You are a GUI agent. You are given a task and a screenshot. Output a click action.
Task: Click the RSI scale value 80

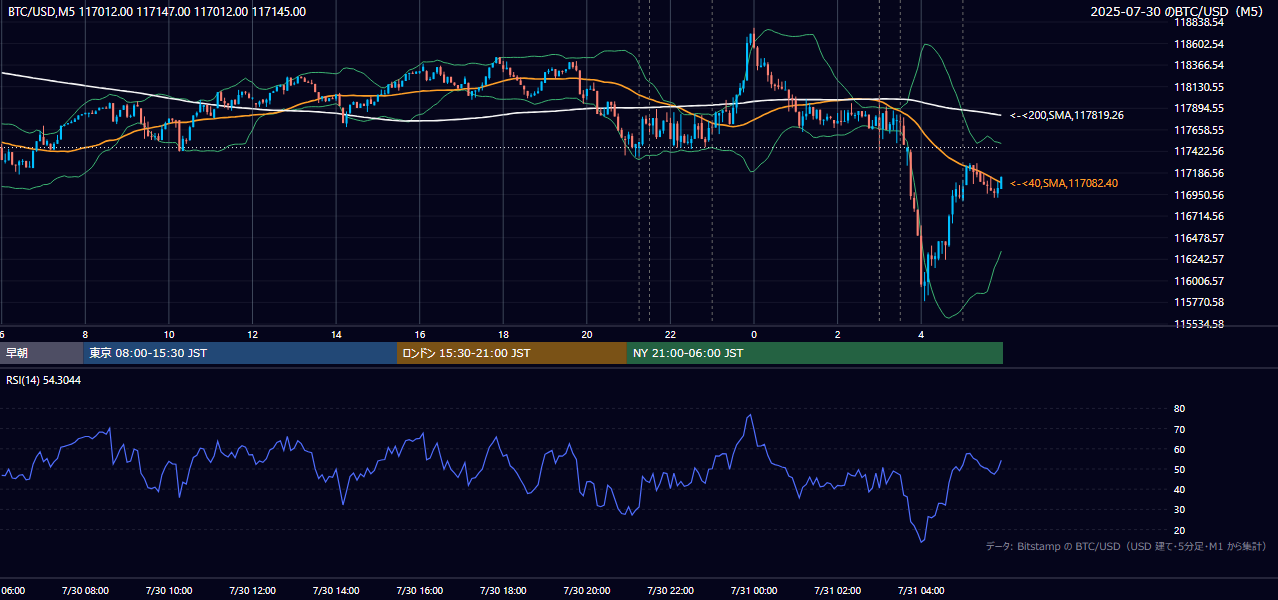[x=1179, y=409]
